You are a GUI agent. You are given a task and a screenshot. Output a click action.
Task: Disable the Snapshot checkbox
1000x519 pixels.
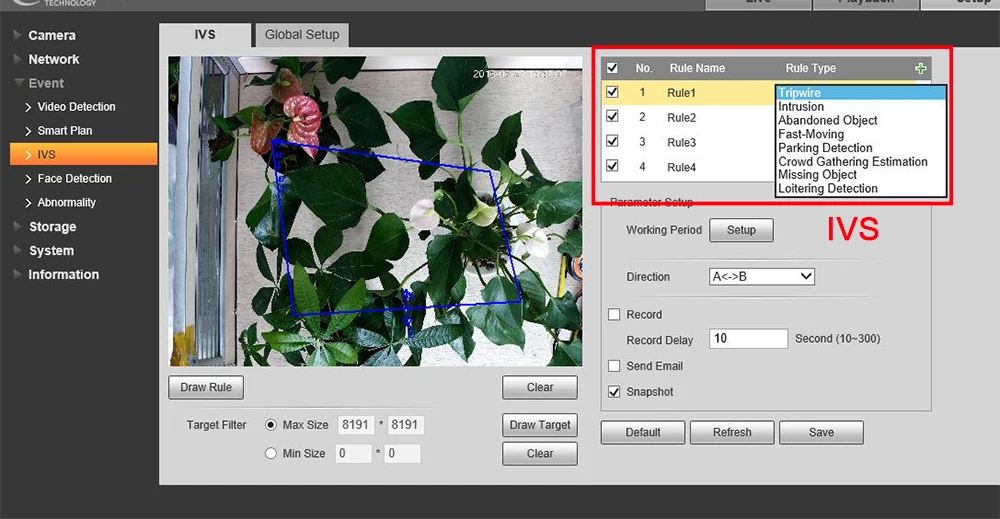point(614,392)
